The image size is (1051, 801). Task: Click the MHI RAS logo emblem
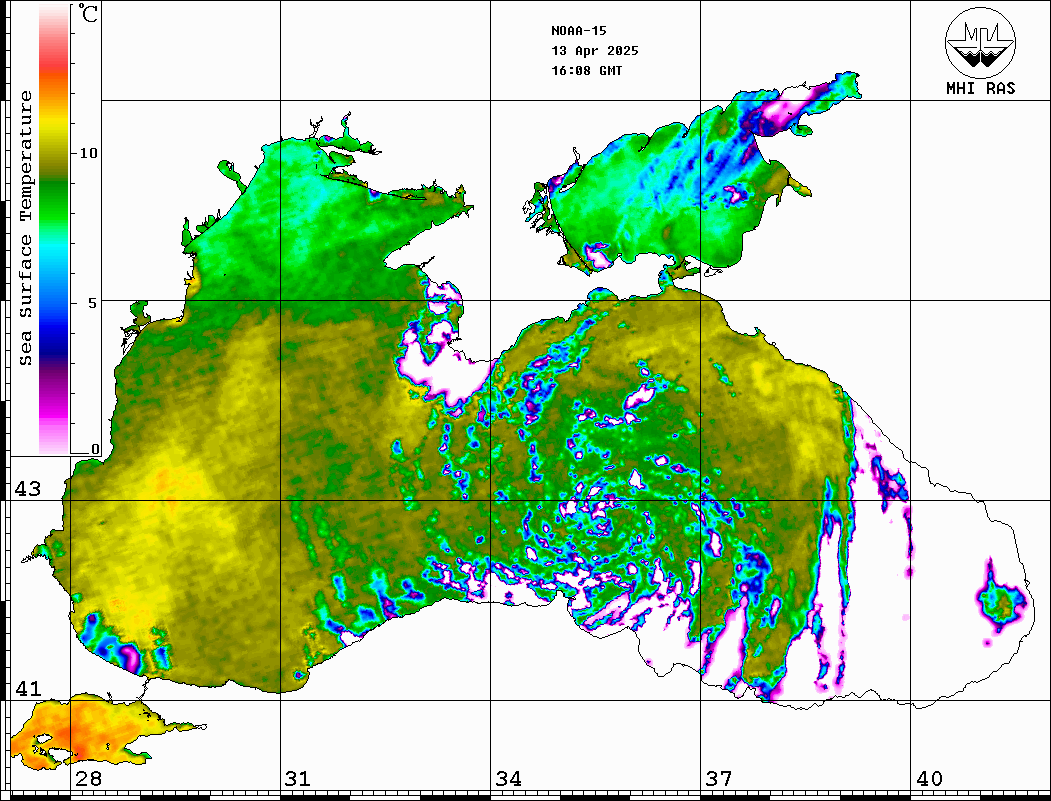(x=981, y=42)
